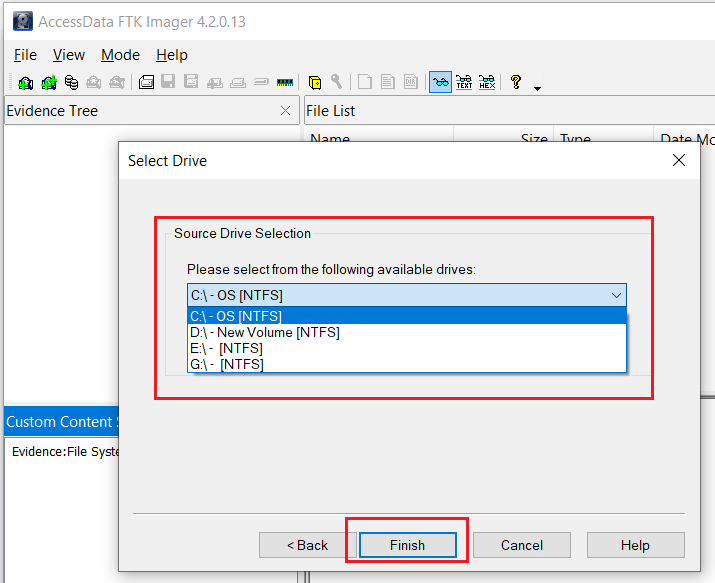715x583 pixels.
Task: Click the Export Disk Image floppy icon
Action: (x=168, y=83)
